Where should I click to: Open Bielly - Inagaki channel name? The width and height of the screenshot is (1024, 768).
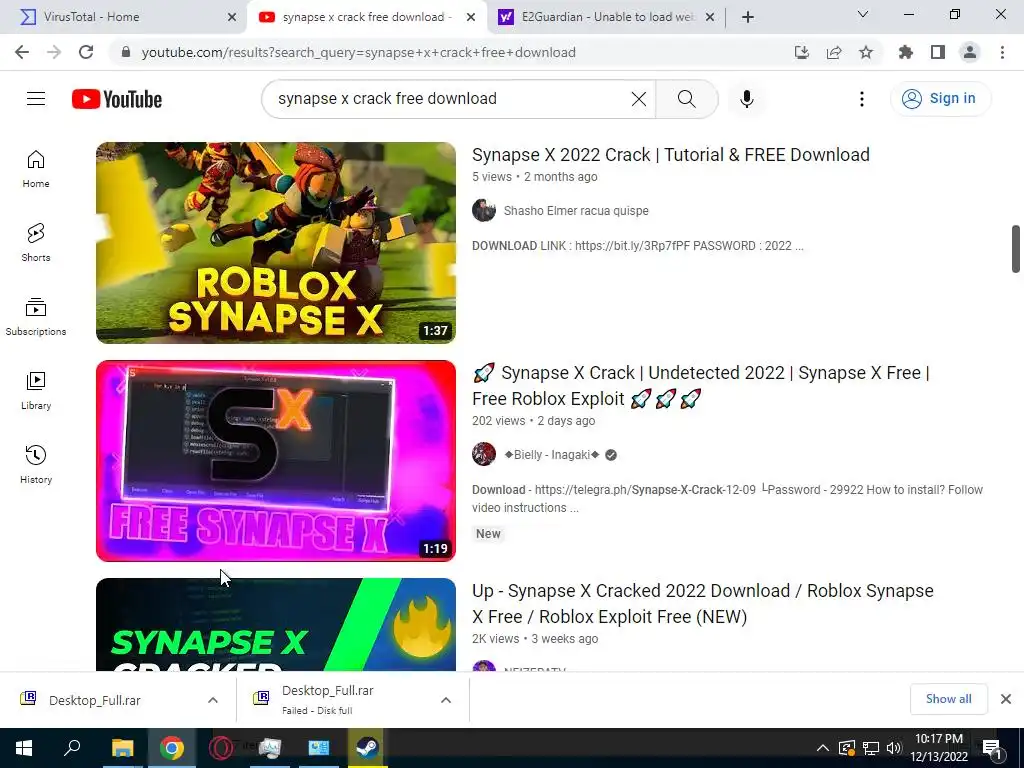(x=552, y=455)
